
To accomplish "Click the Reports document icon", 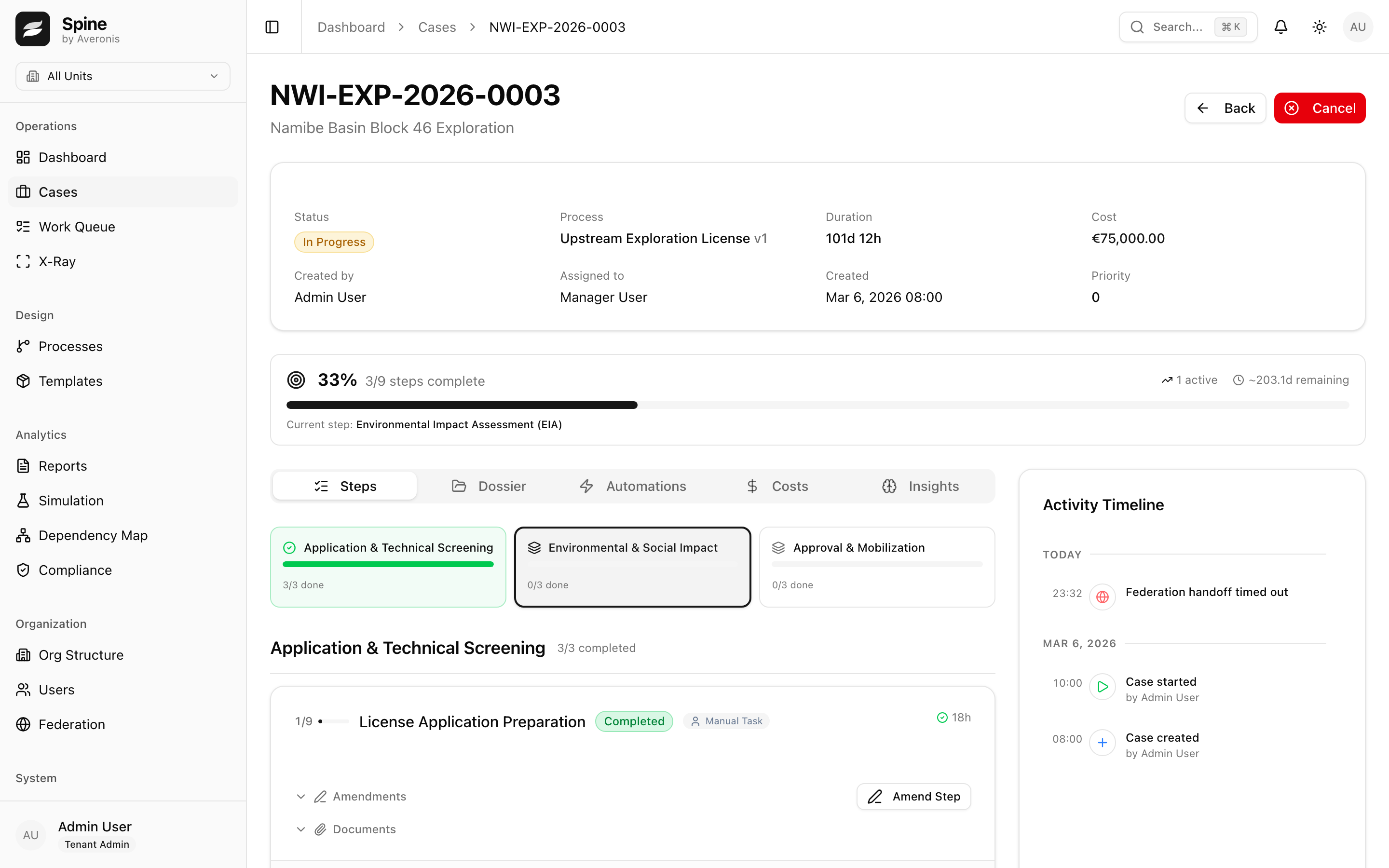I will pos(23,465).
